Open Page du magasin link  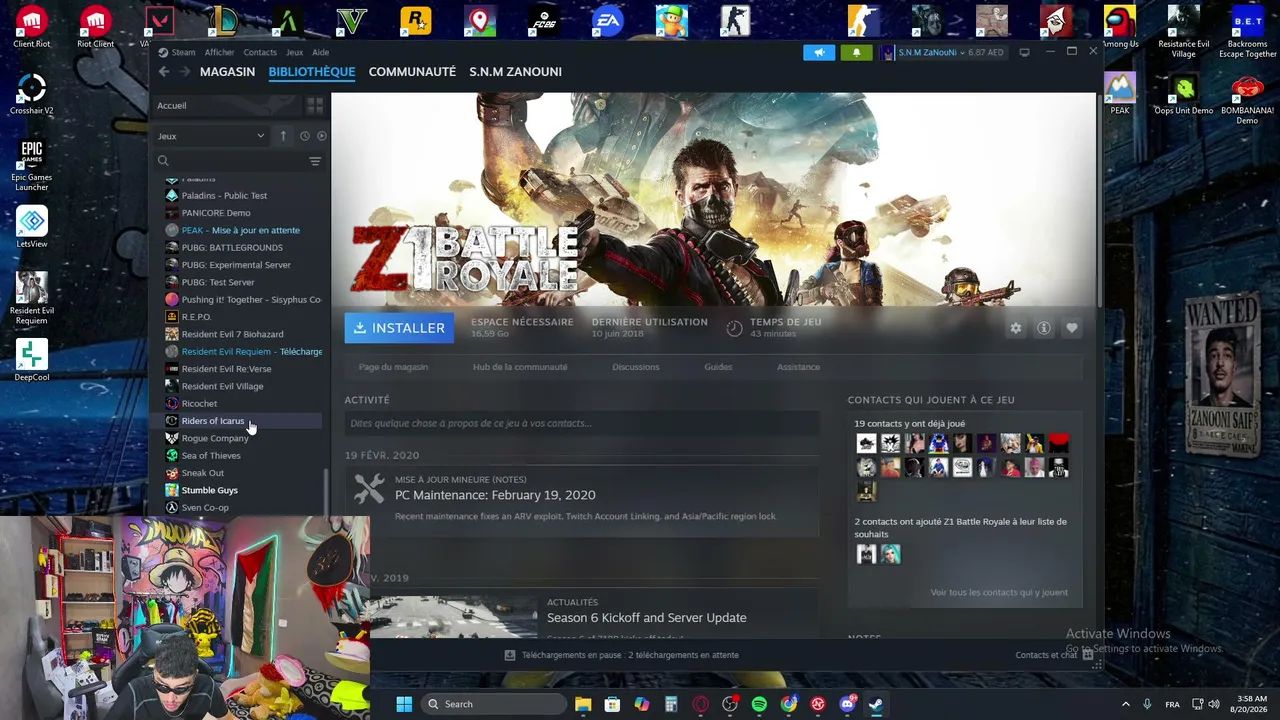click(x=393, y=367)
